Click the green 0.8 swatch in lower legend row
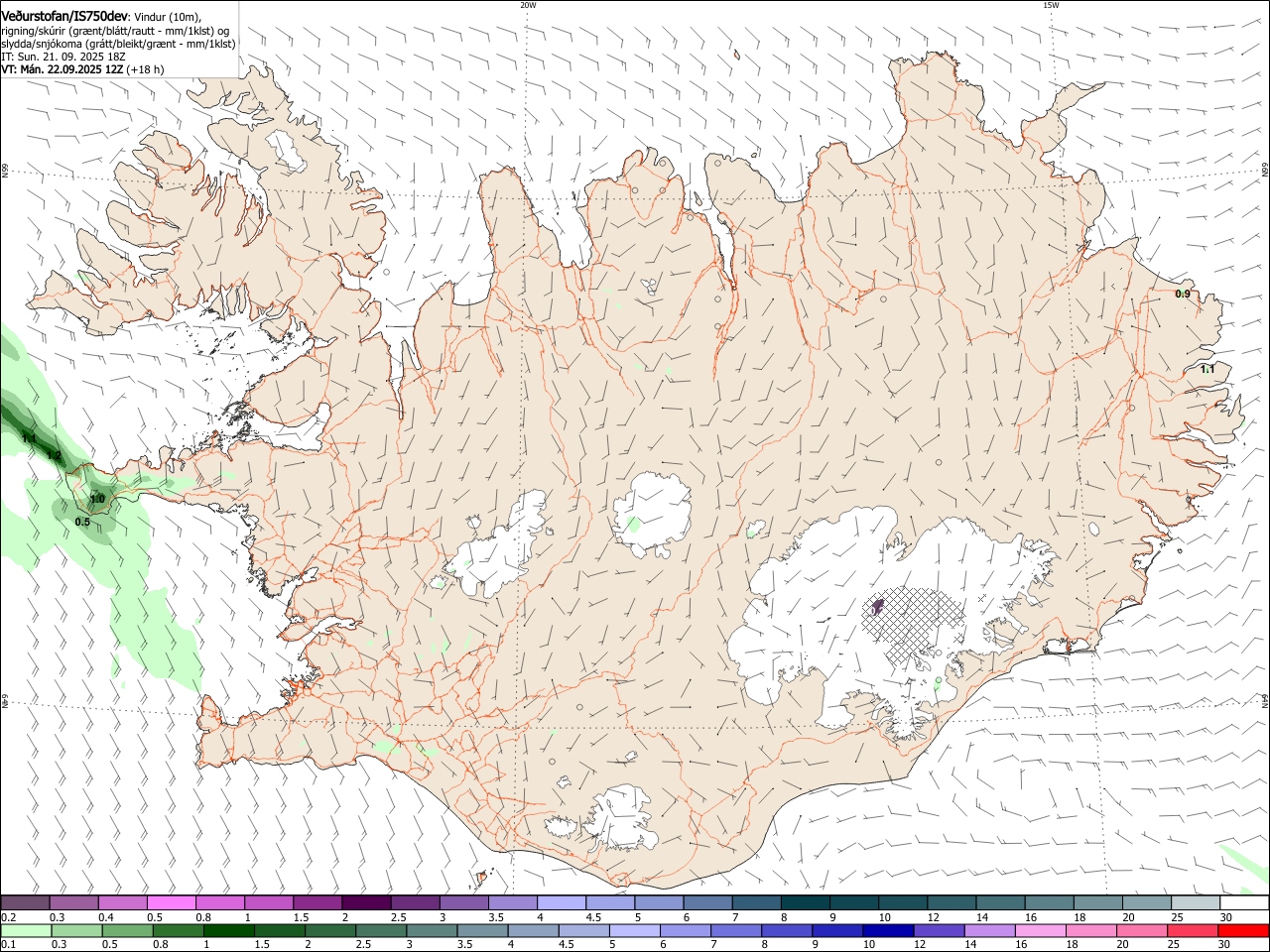Image resolution: width=1270 pixels, height=952 pixels. tap(178, 930)
